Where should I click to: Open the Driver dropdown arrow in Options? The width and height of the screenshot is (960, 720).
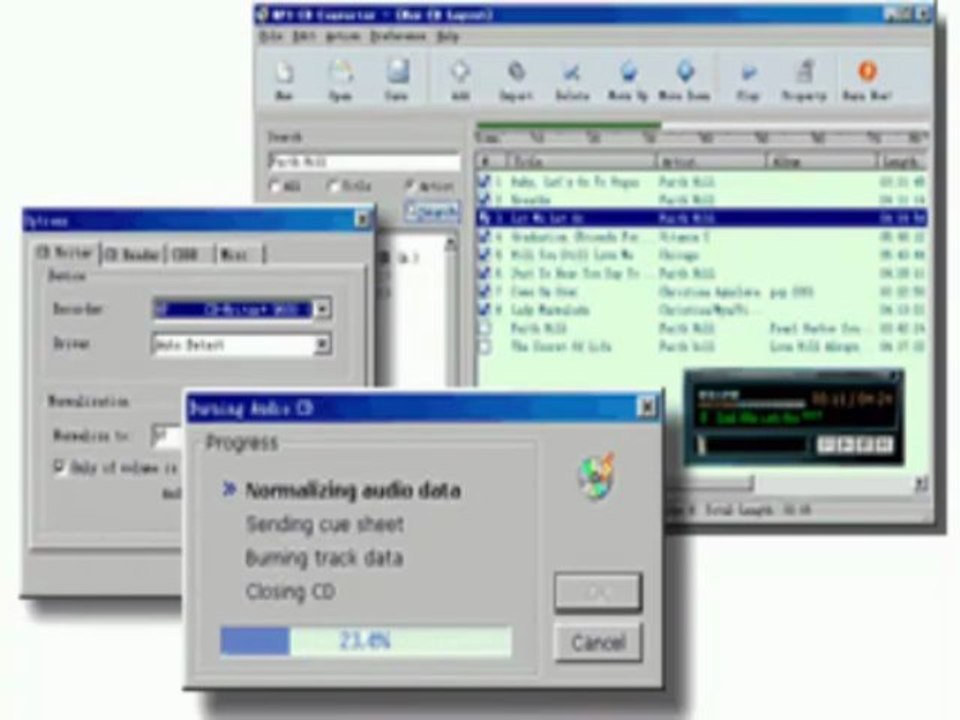(323, 345)
